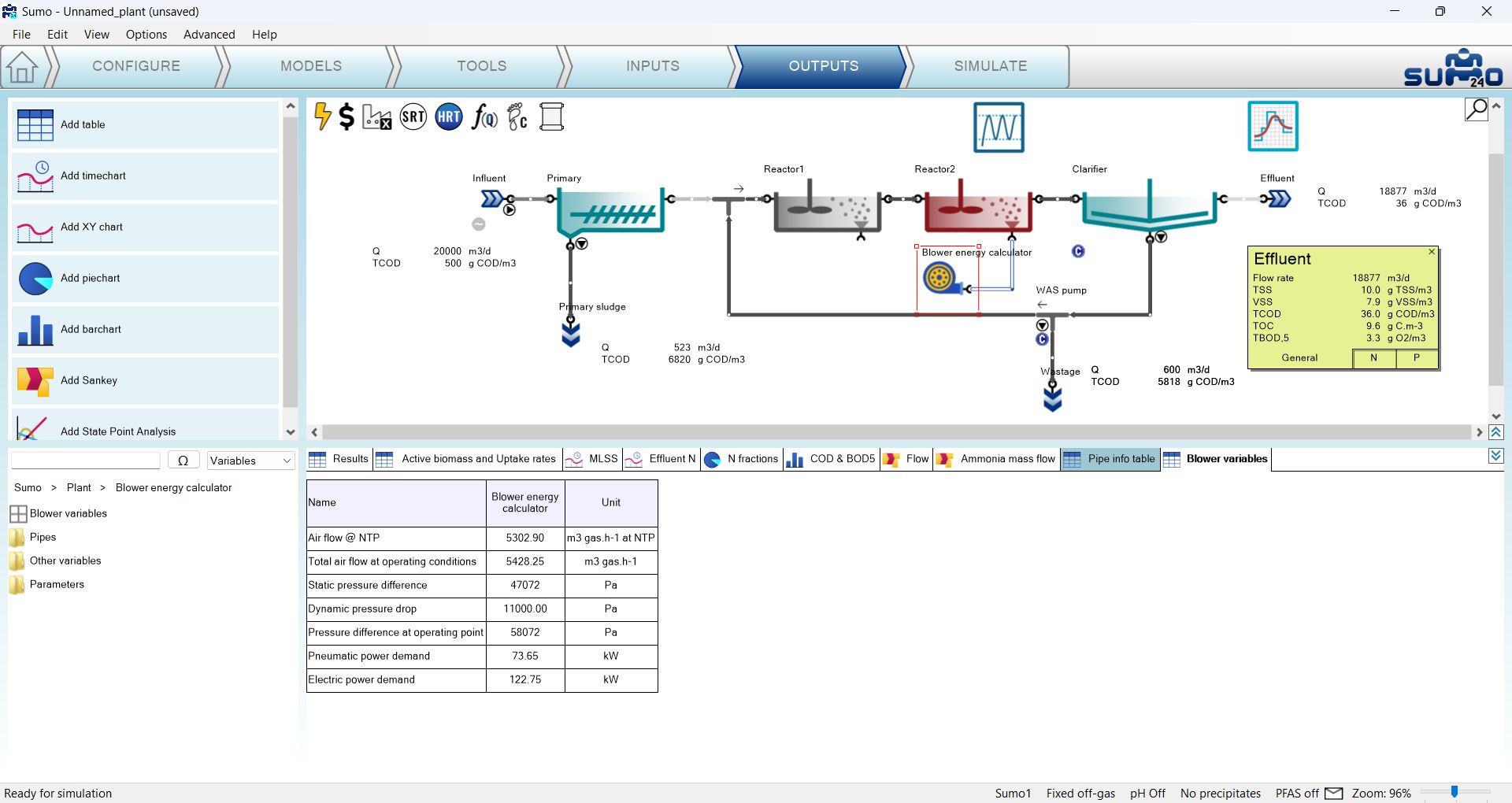Click Add Sankey icon
This screenshot has width=1512, height=803.
(35, 381)
